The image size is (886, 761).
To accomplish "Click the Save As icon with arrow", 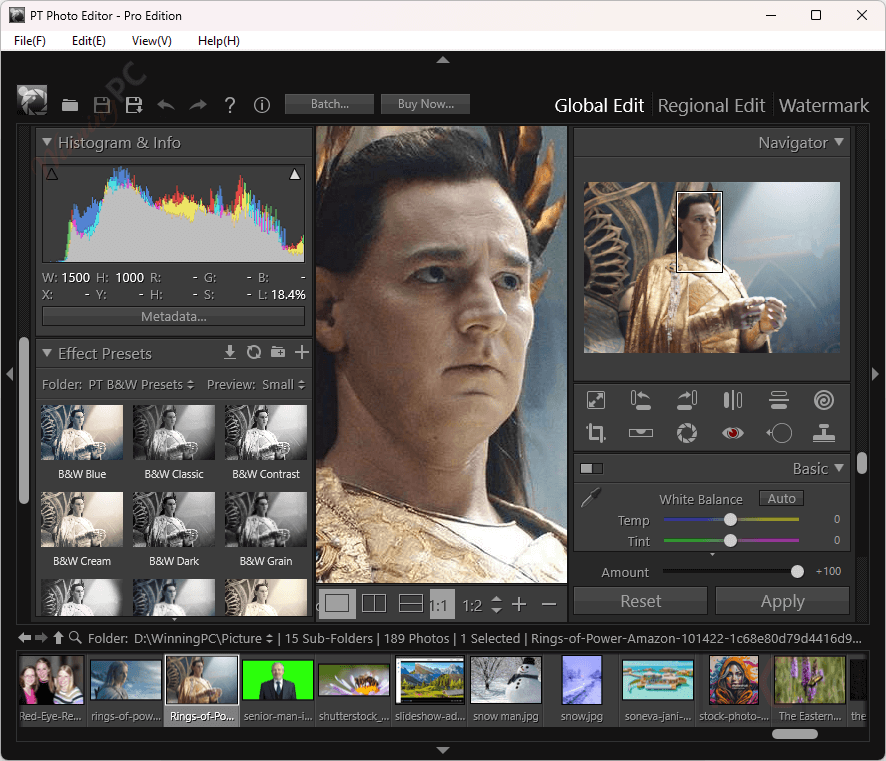I will pyautogui.click(x=134, y=105).
